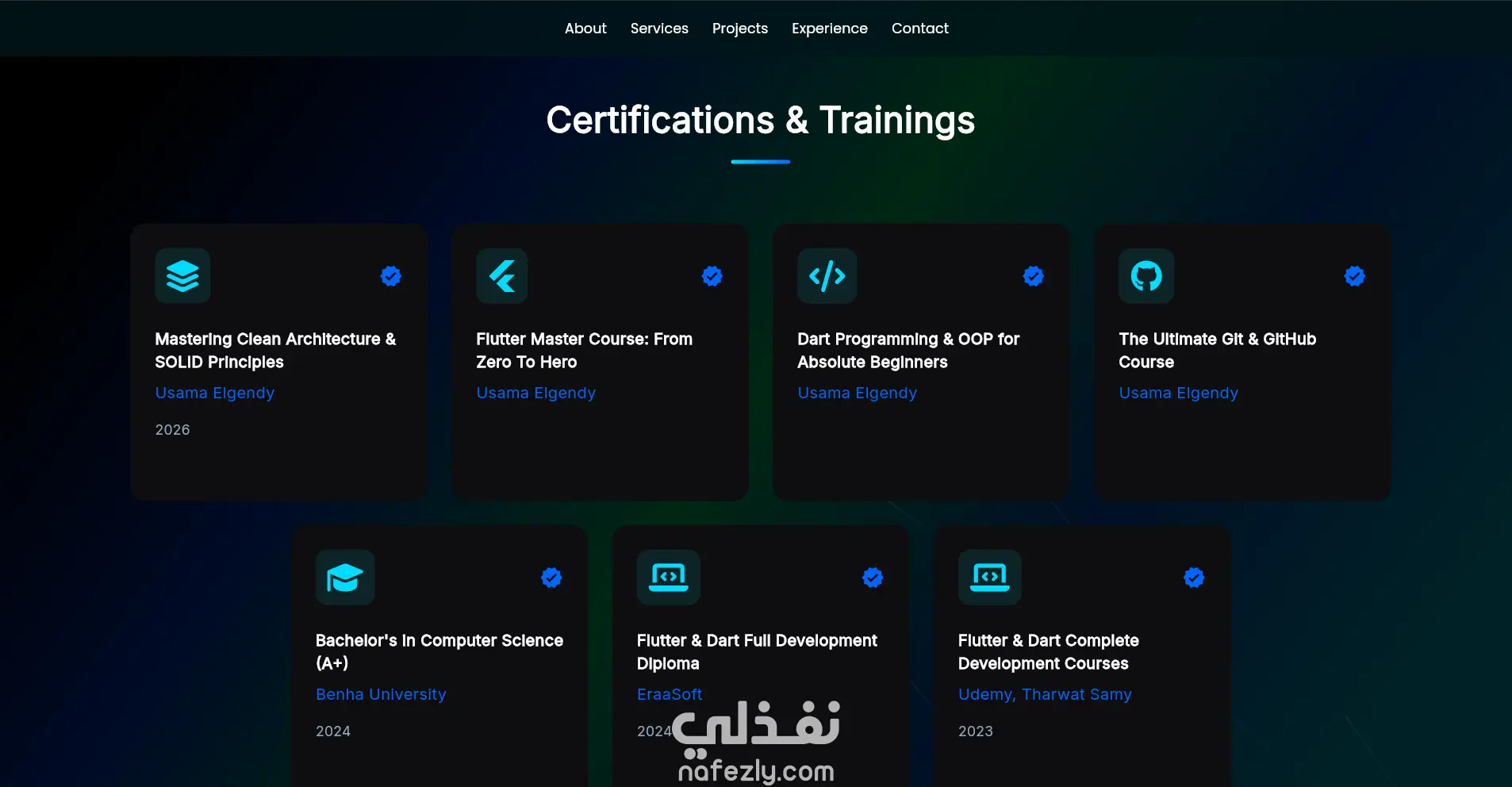1512x787 pixels.
Task: Click code brackets icon on Dart Programming card
Action: (827, 276)
